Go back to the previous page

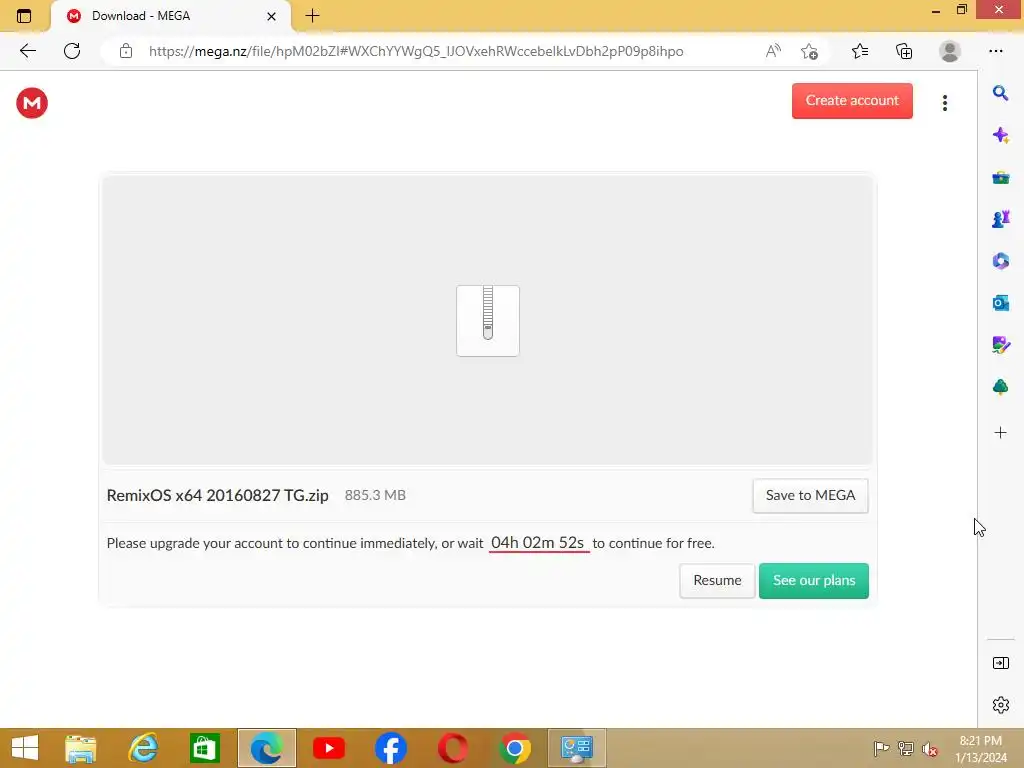pyautogui.click(x=27, y=51)
